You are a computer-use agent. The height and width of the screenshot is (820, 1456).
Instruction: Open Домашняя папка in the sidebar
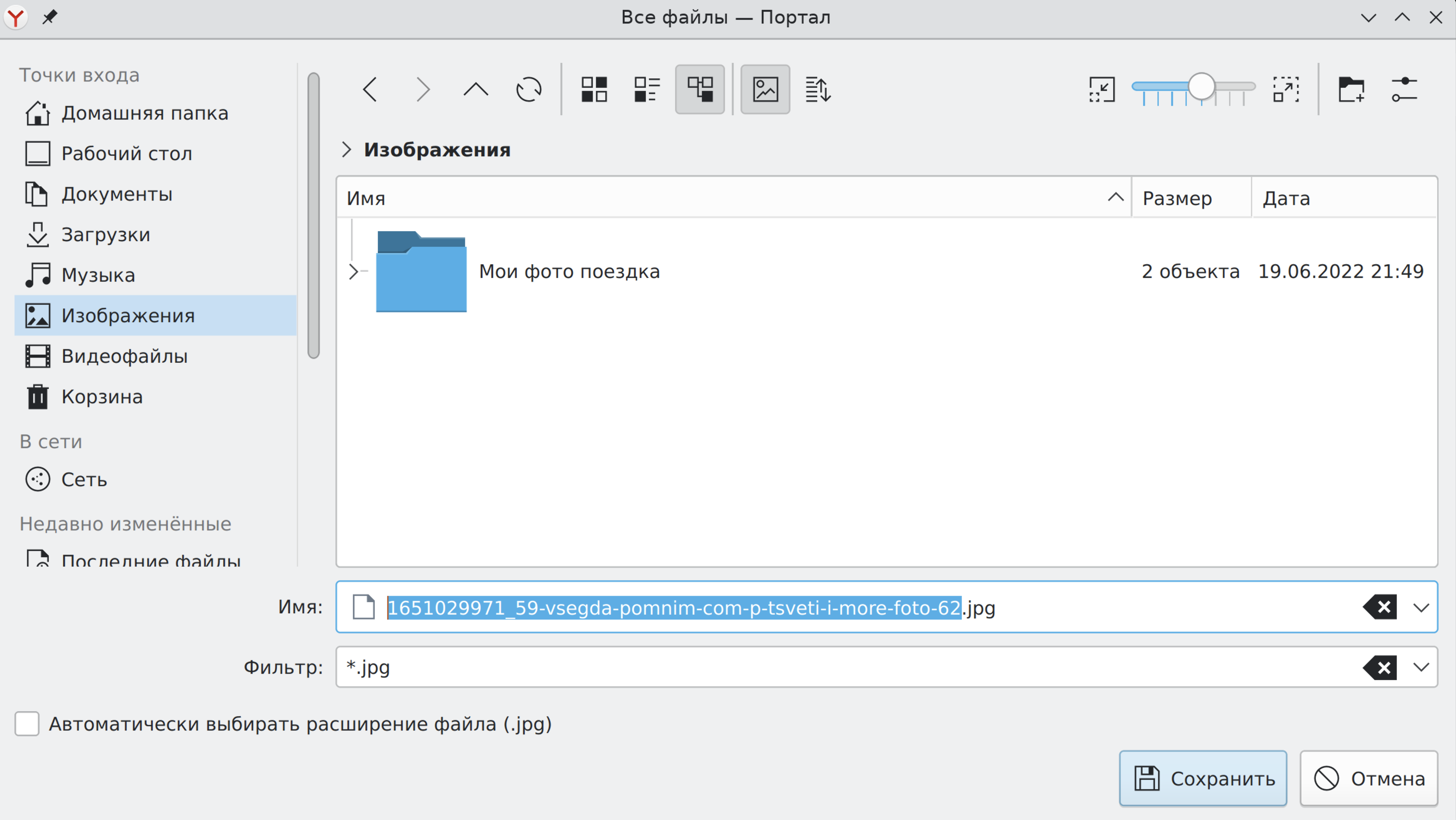pos(155,113)
